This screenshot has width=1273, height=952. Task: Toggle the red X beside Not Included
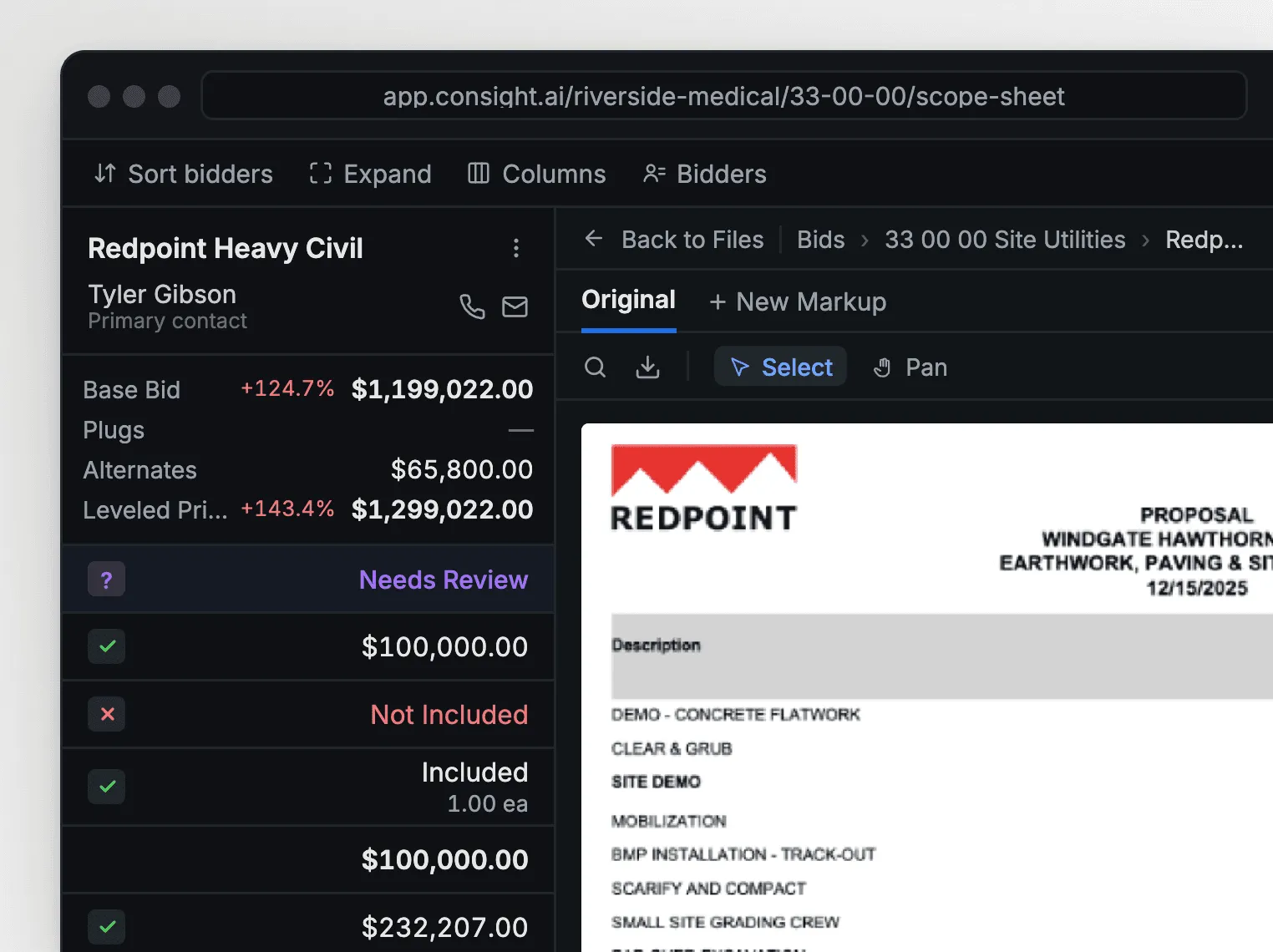(107, 714)
